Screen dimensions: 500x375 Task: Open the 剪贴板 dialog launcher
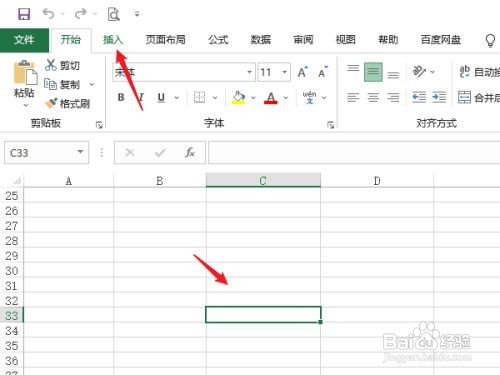99,125
